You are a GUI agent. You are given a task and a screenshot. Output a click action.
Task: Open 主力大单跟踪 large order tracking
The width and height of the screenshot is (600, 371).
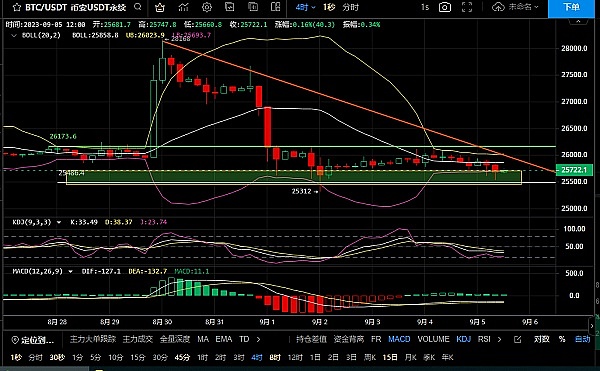pyautogui.click(x=93, y=339)
